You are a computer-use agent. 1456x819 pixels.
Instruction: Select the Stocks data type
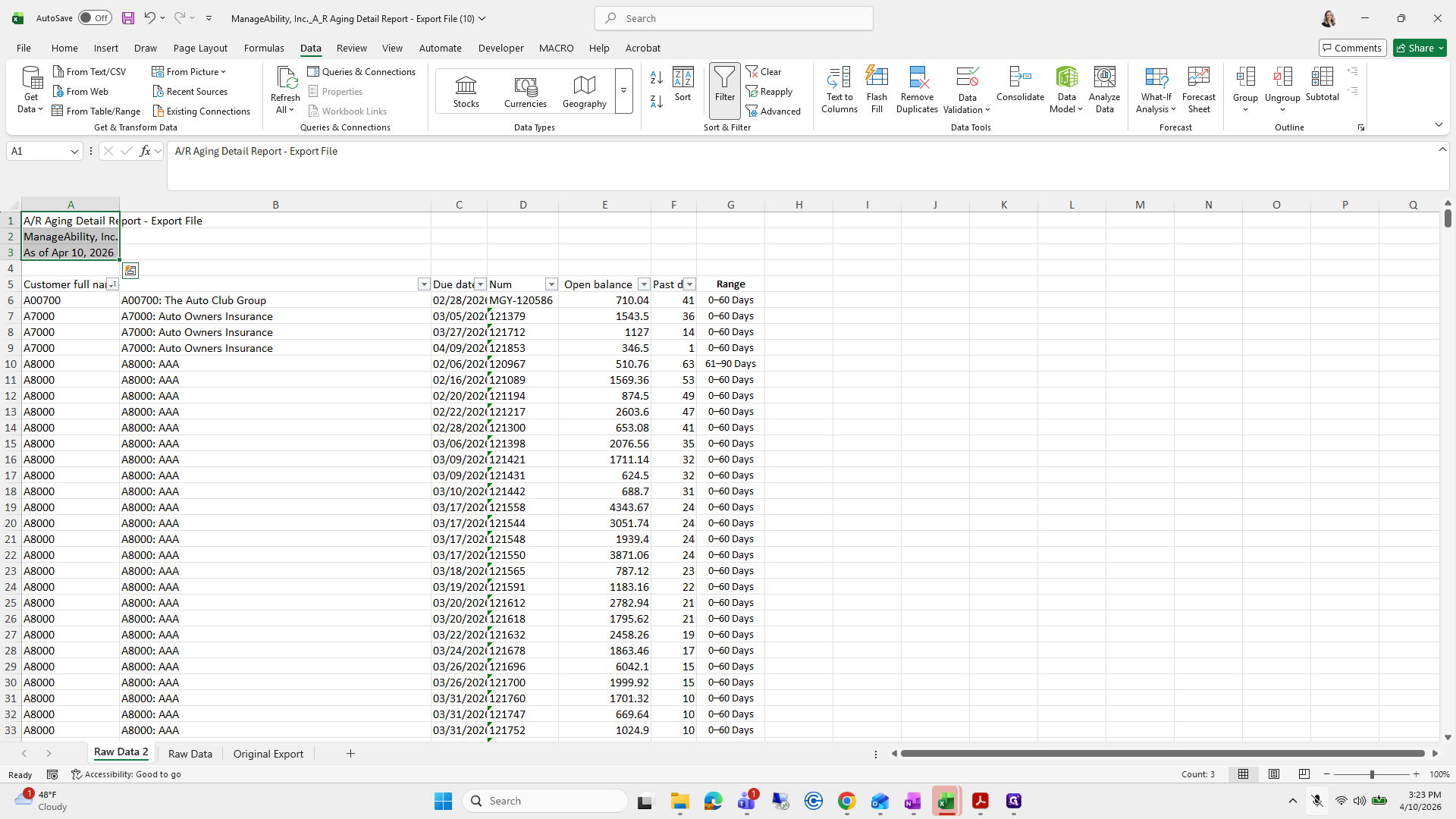466,91
